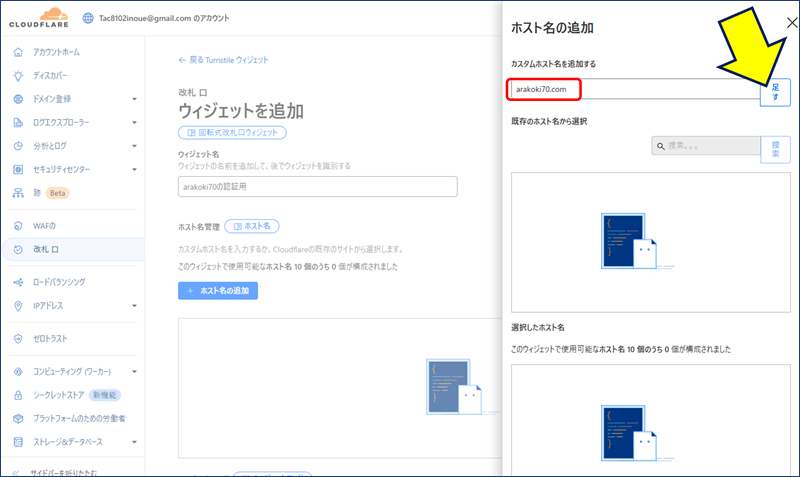This screenshot has height=477, width=800.
Task: Click the WAF shield icon
Action: (x=18, y=226)
